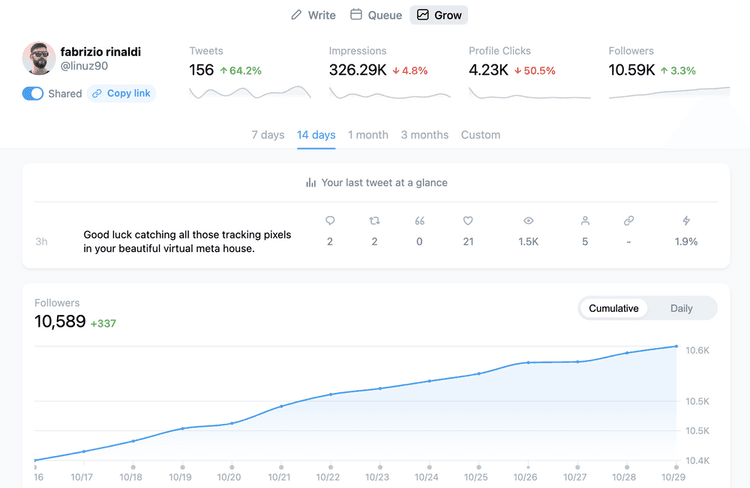
Task: Open the Custom date range picker
Action: pos(480,135)
